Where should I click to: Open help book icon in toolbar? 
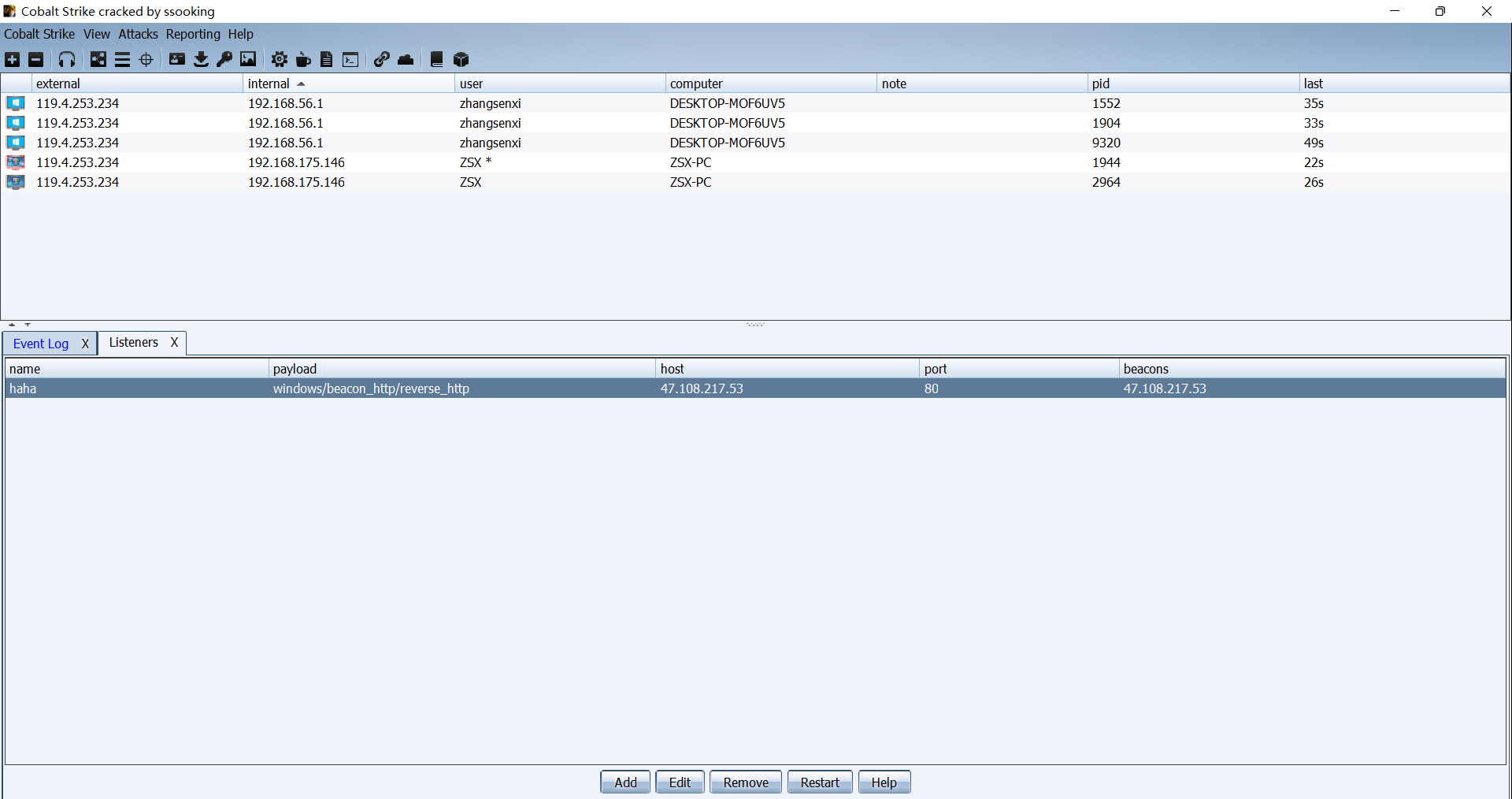[437, 60]
